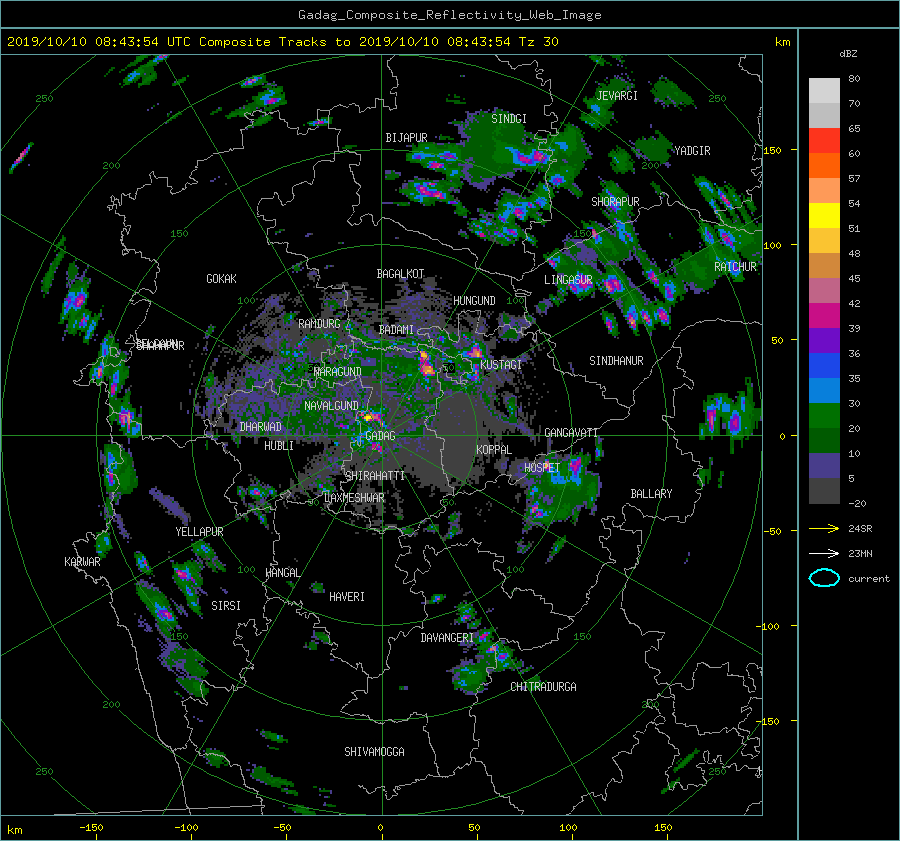Click the 150 tick on right axis
Image resolution: width=900 pixels, height=841 pixels.
(x=773, y=150)
